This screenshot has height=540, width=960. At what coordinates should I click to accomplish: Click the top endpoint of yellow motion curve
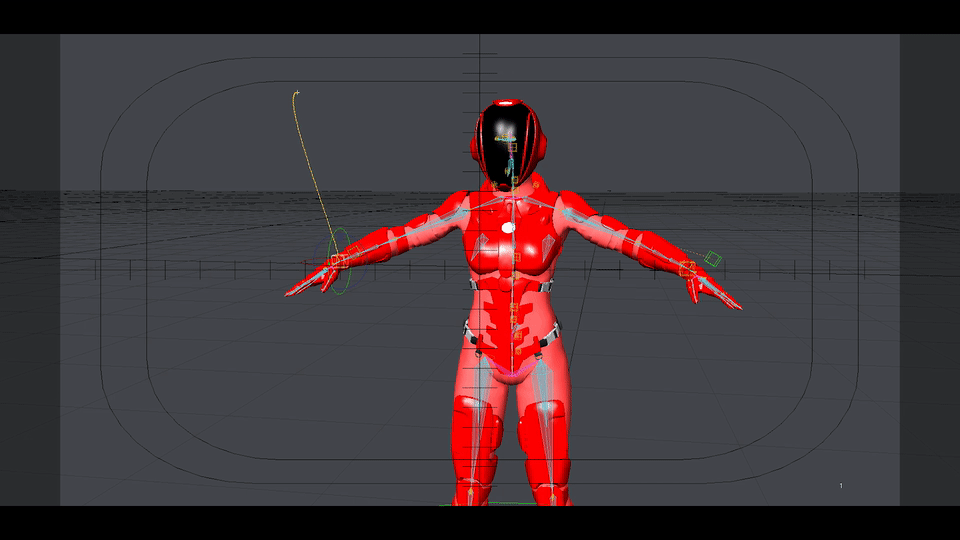[296, 93]
